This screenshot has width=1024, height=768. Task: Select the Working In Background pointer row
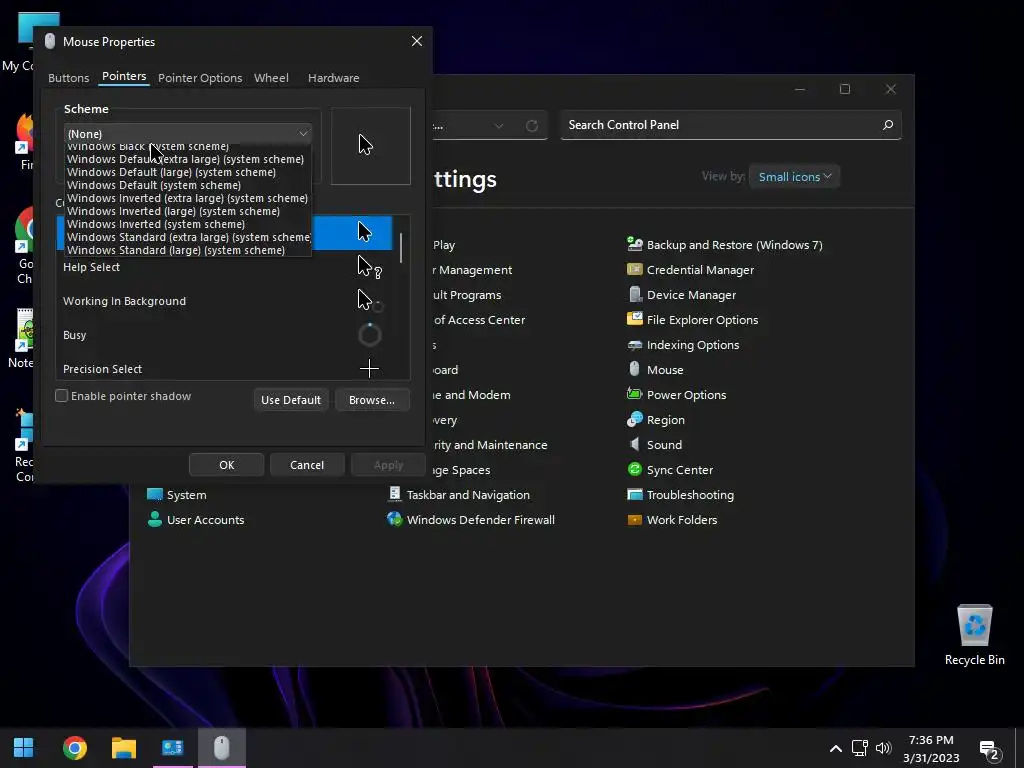(224, 301)
